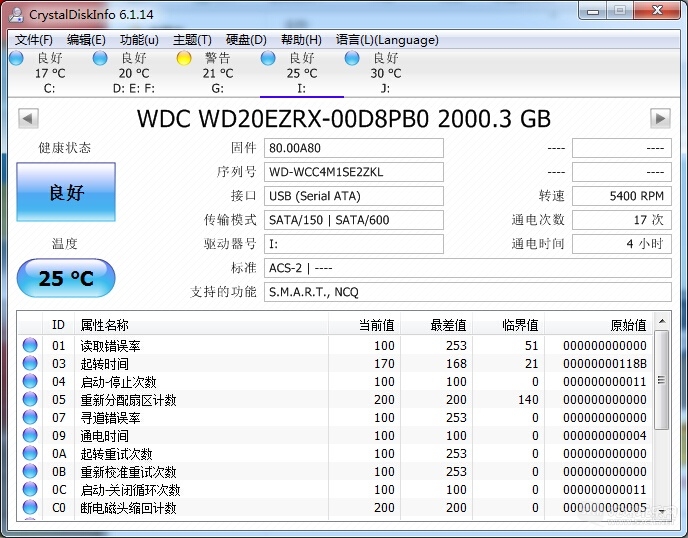Image resolution: width=688 pixels, height=538 pixels.
Task: Click the 固件 field showing 80.00A80
Action: (x=354, y=148)
